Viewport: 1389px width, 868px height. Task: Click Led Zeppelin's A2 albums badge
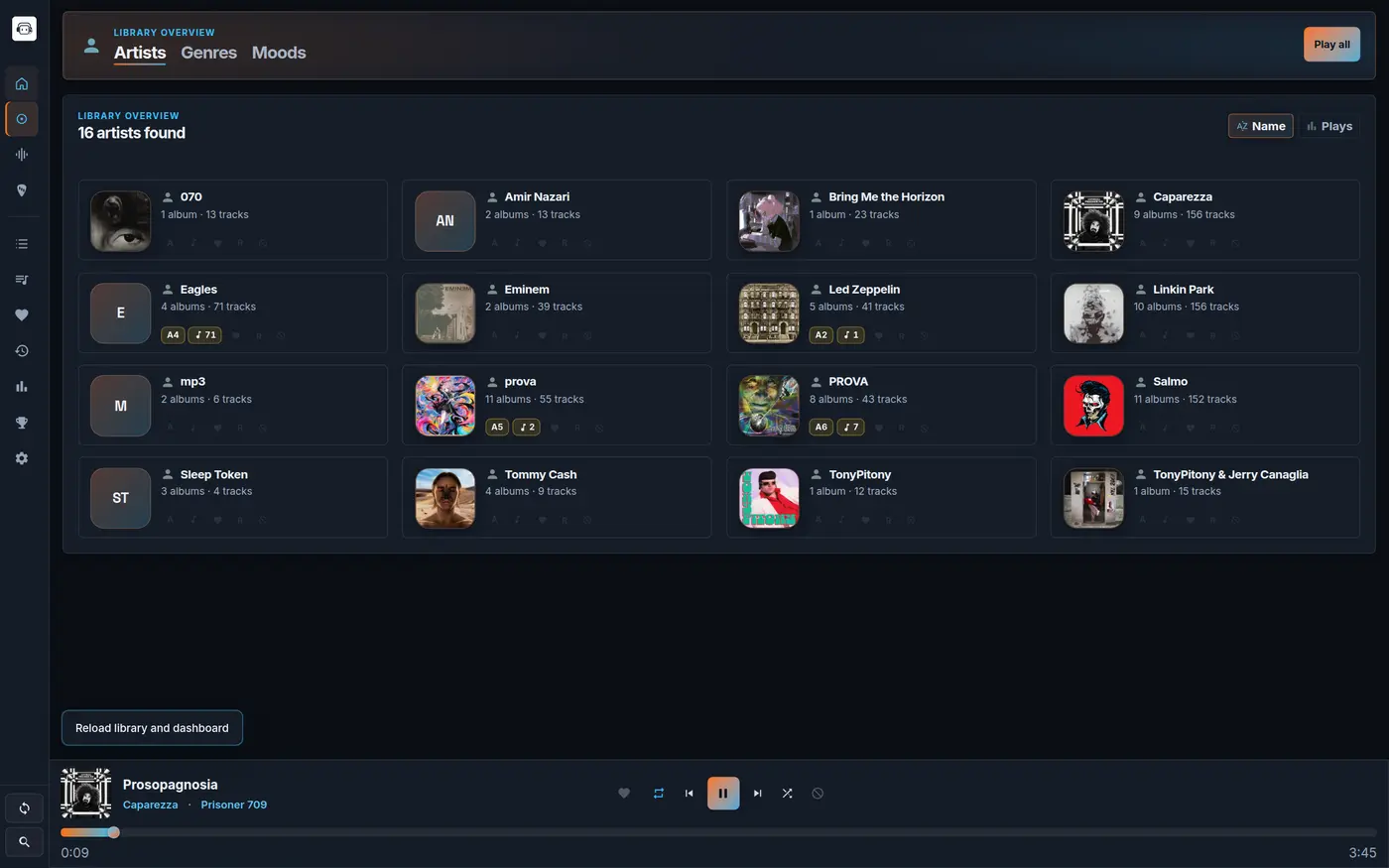821,335
